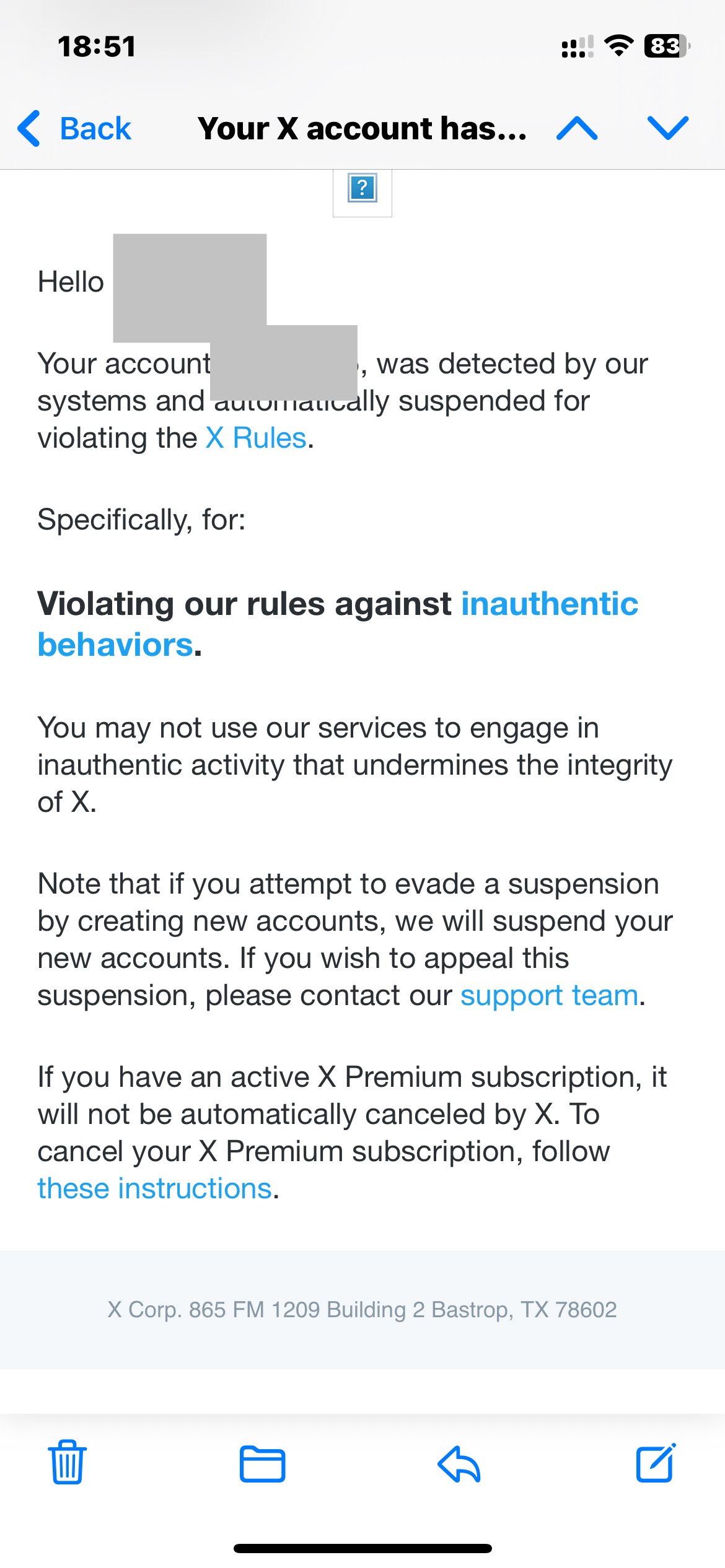Tap the broken image placeholder icon

point(362,188)
